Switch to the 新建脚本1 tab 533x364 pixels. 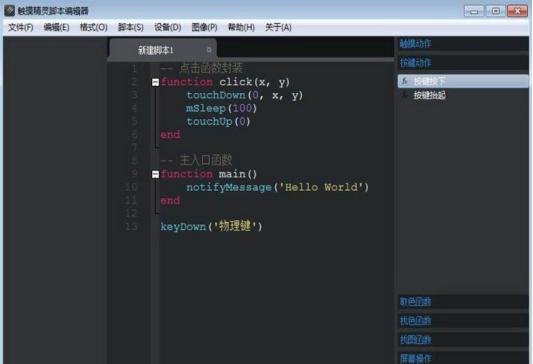point(163,50)
